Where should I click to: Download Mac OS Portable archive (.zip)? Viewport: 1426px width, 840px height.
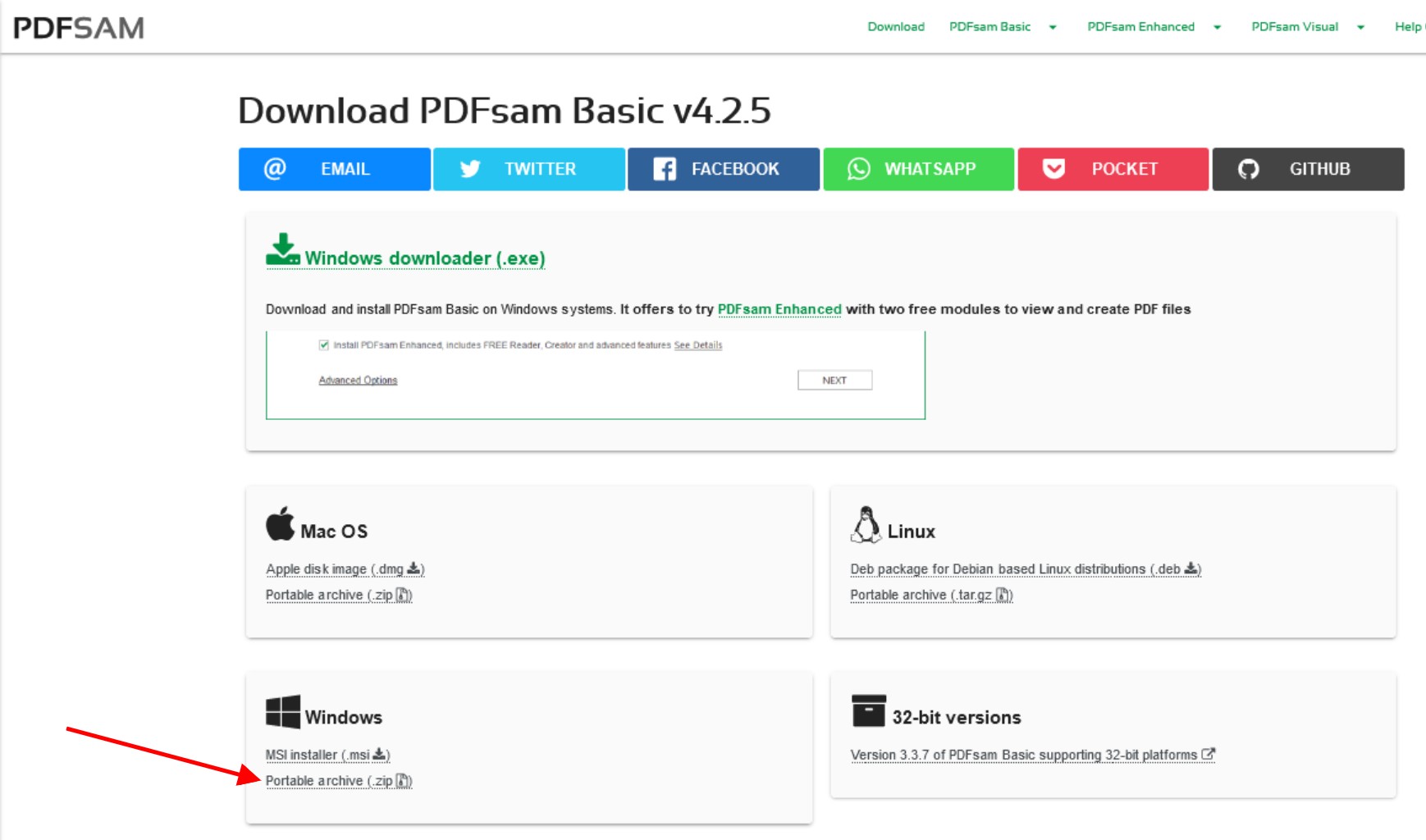[x=339, y=595]
